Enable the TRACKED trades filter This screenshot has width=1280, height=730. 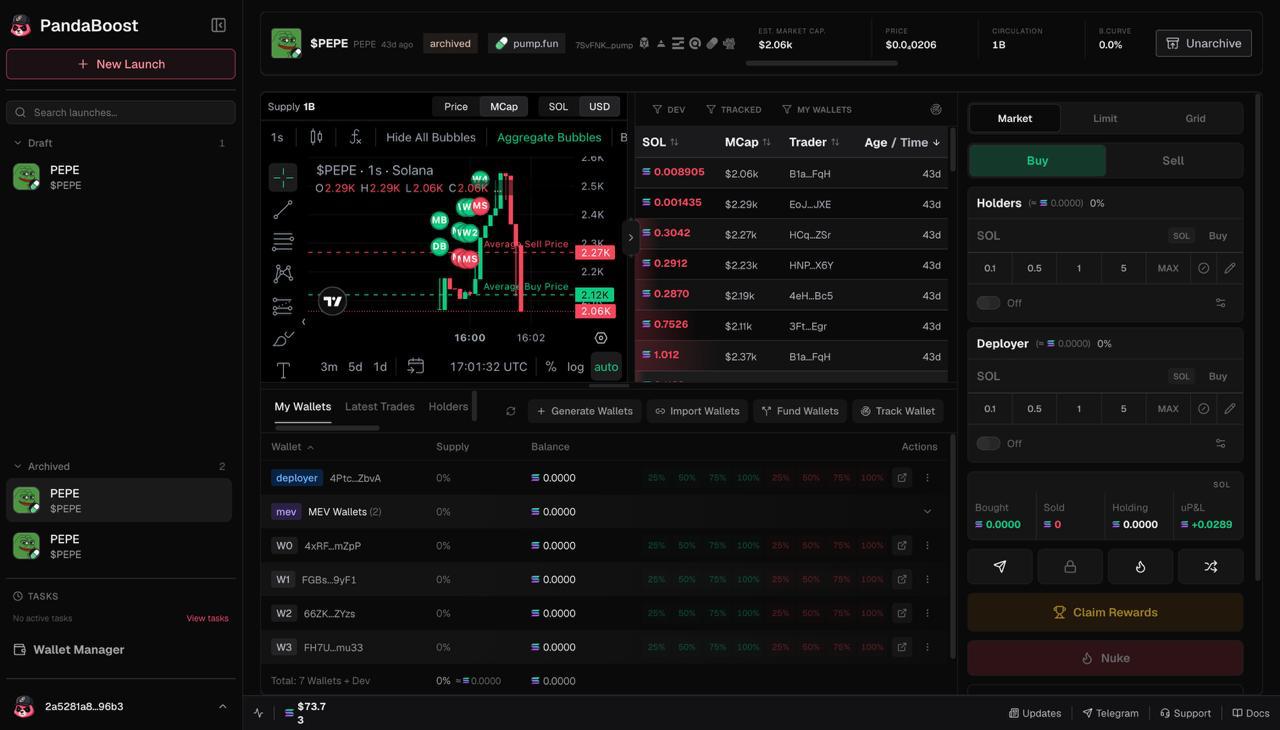click(734, 109)
